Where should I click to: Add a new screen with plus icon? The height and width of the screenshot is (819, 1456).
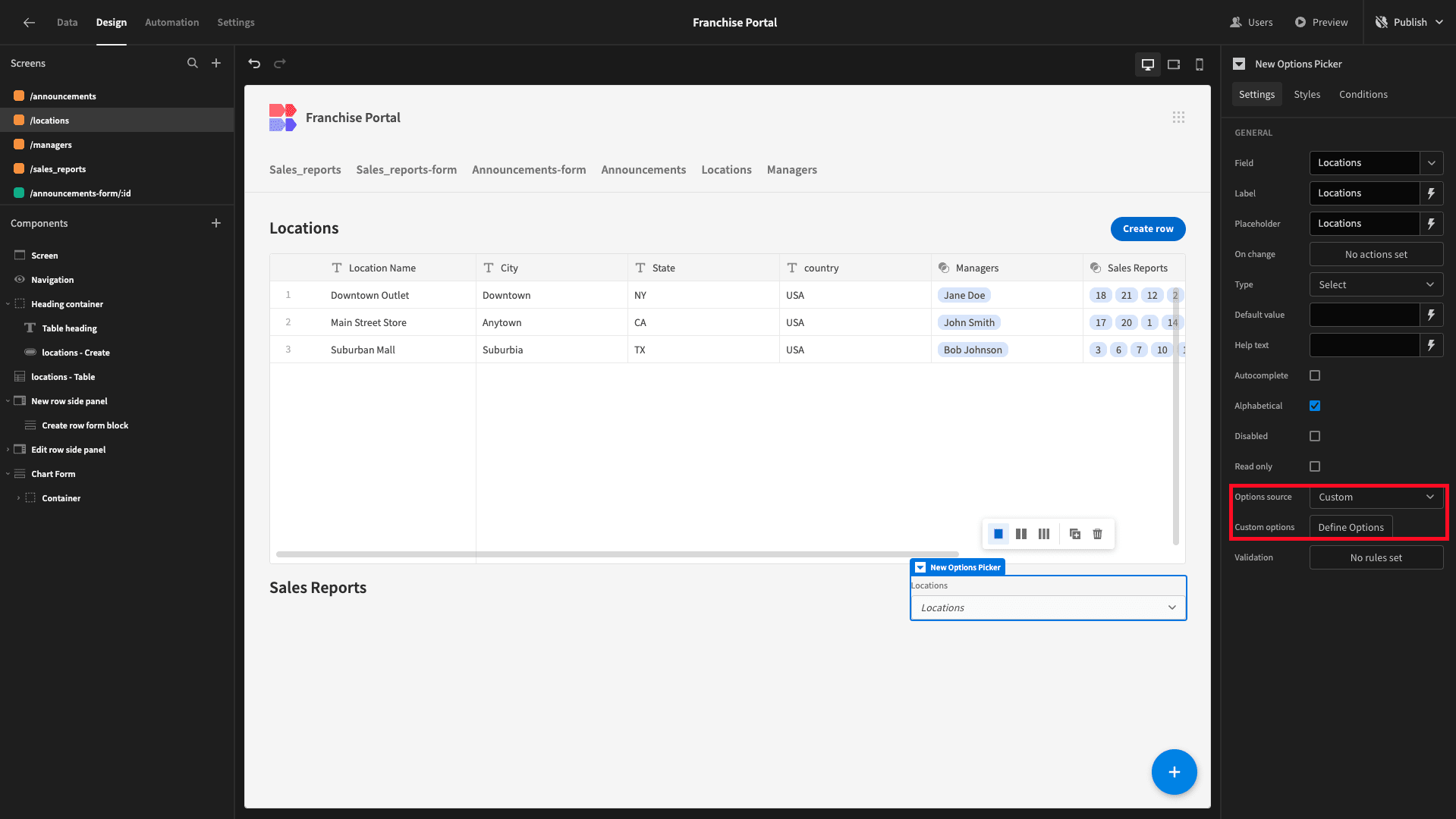point(216,63)
